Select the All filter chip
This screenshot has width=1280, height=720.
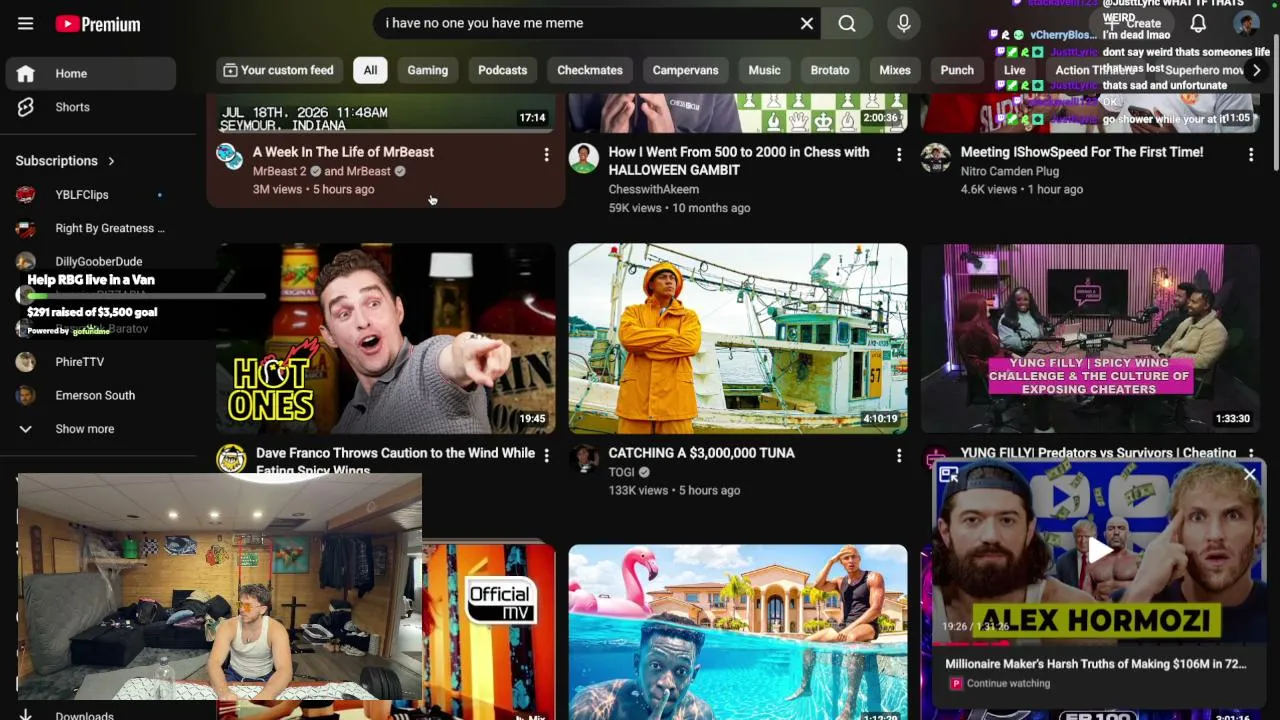(x=370, y=70)
